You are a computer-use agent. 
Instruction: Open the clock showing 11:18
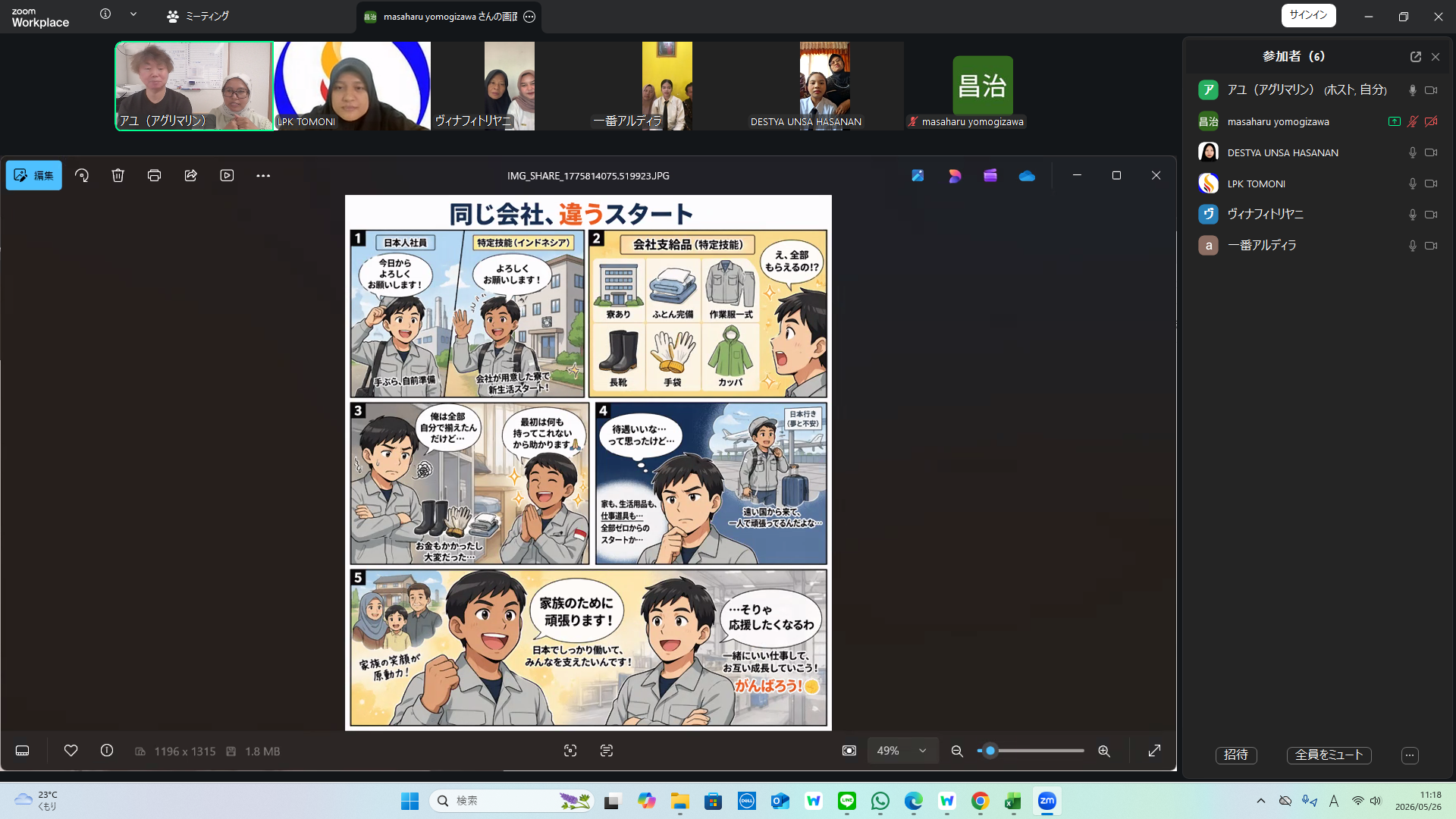tap(1418, 801)
